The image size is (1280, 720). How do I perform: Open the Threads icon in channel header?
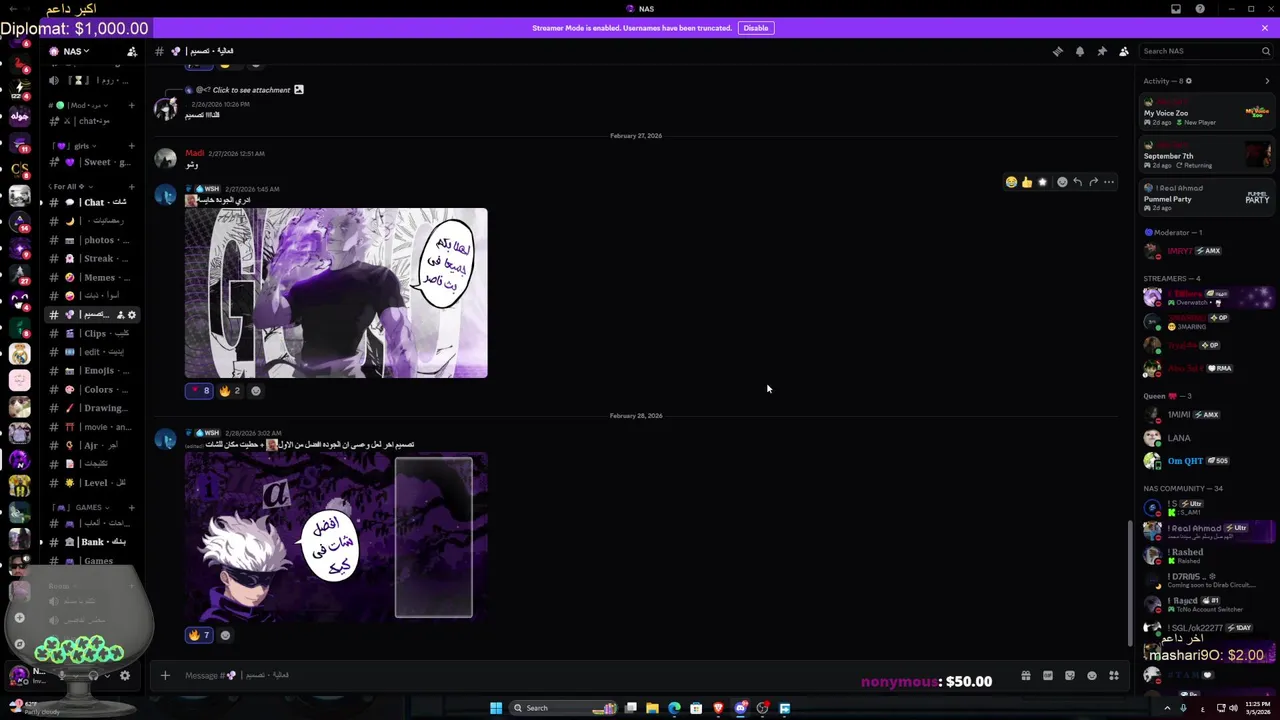pyautogui.click(x=1058, y=51)
